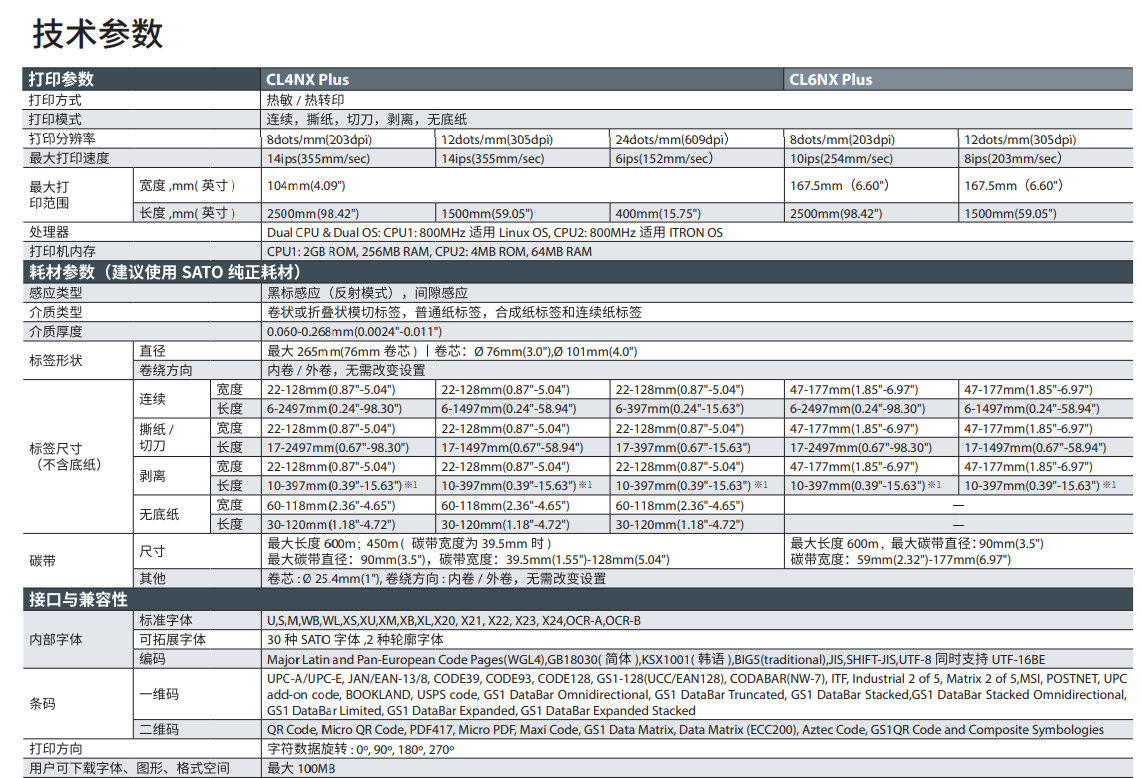Select the 最大 100MB value
1142x778 pixels.
pos(301,768)
